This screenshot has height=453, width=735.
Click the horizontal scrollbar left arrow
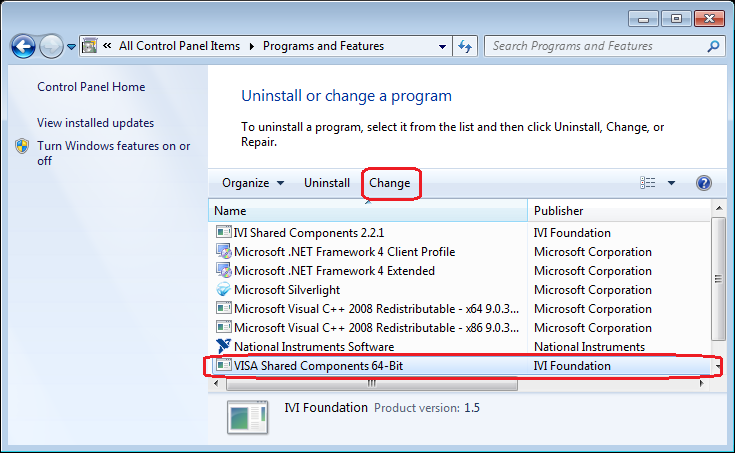pyautogui.click(x=216, y=384)
